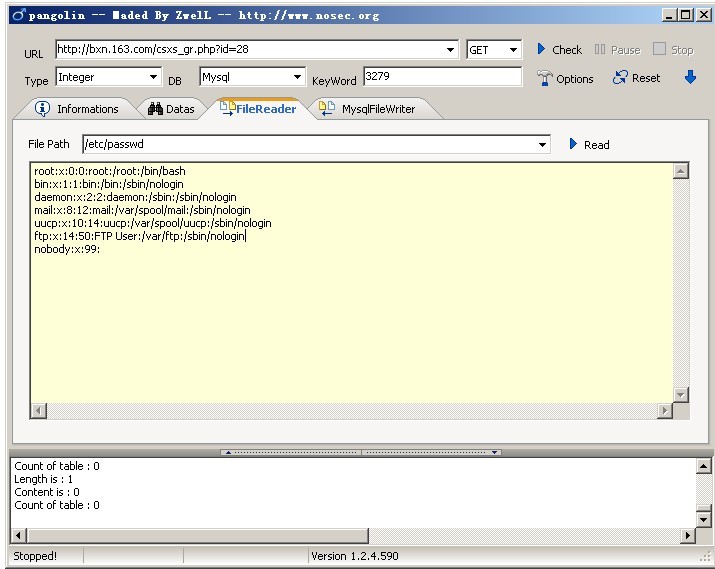Click the 'Content is : 0' log line

(x=47, y=492)
